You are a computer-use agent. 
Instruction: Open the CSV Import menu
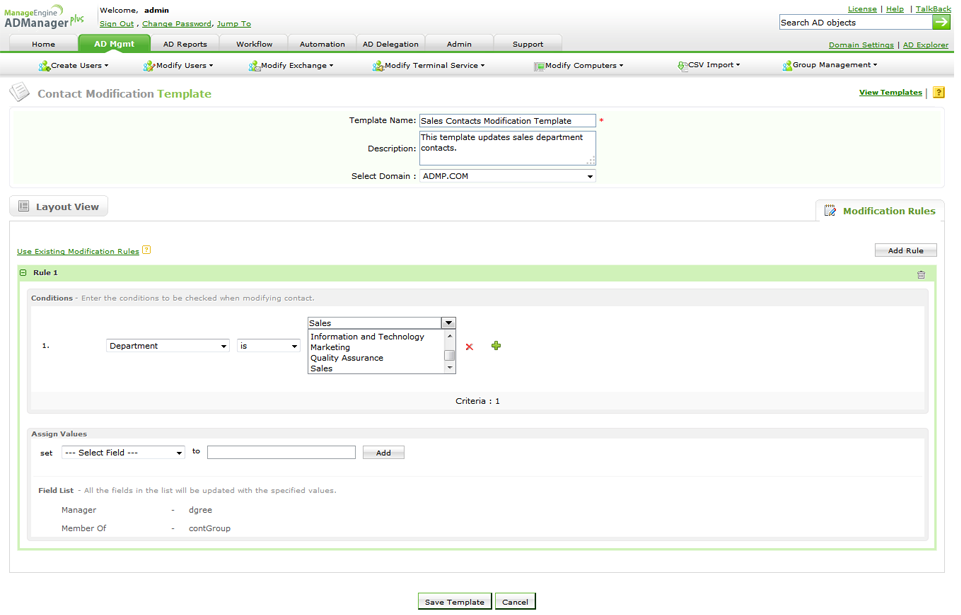(709, 66)
